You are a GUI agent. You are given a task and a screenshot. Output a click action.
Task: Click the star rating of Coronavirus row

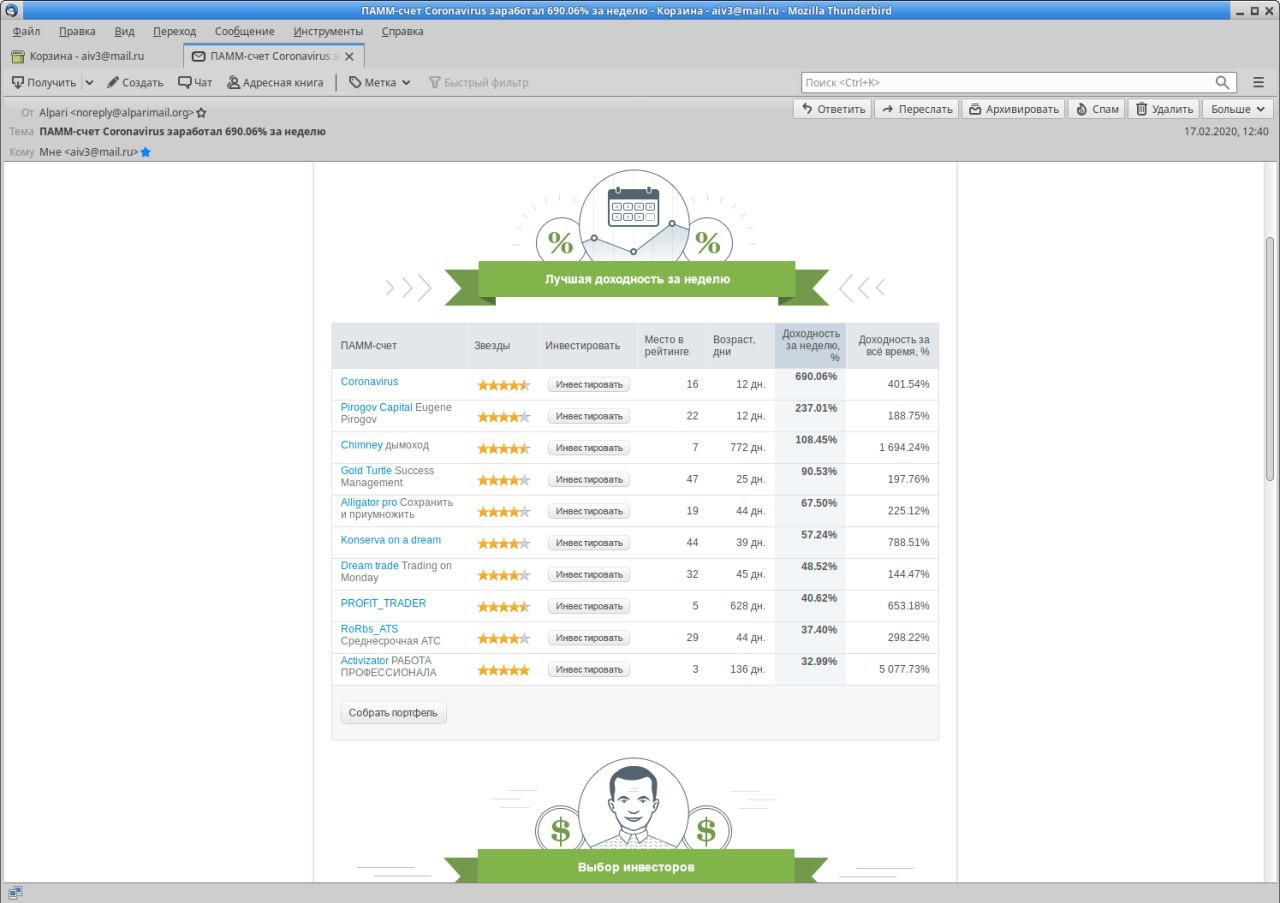tap(504, 384)
